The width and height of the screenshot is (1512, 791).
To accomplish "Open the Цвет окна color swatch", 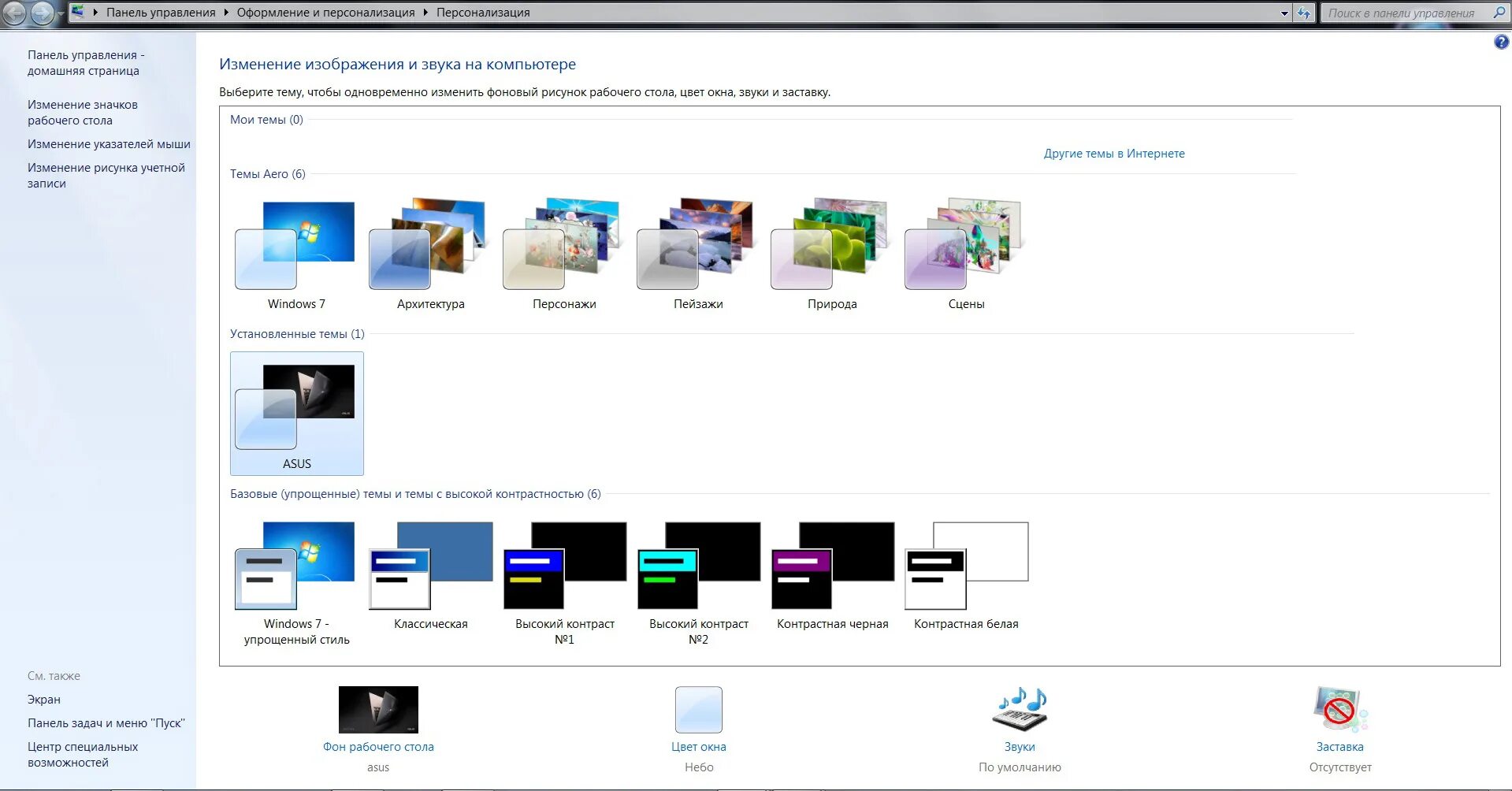I will [x=698, y=710].
